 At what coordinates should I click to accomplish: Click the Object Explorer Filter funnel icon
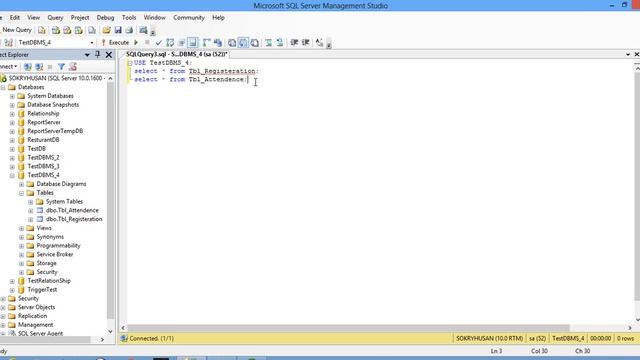pos(61,67)
